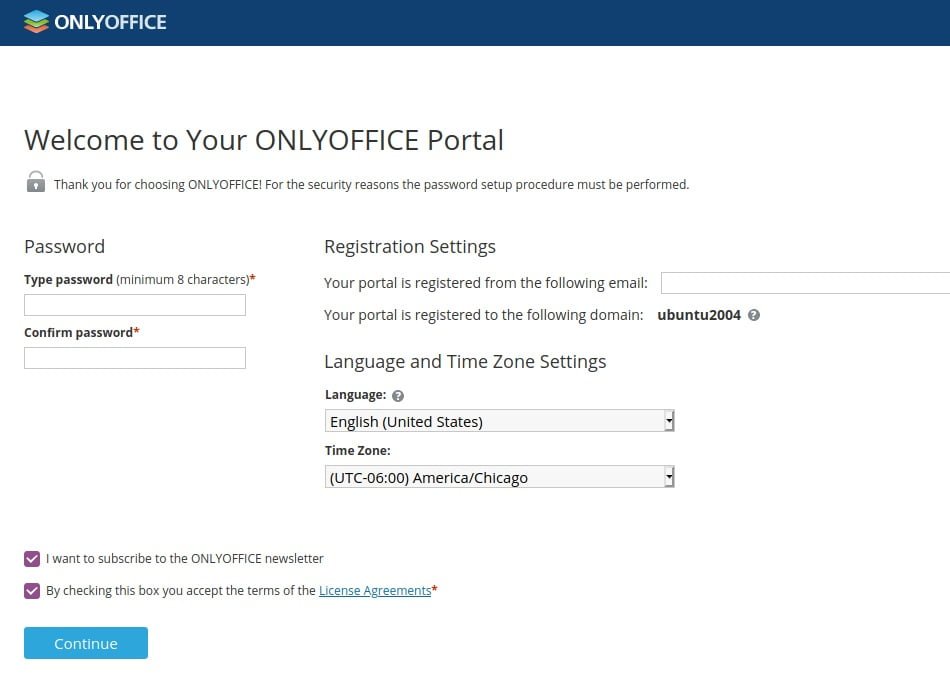Screen dimensions: 950x678
Task: Open the help tooltip next to ubuntu2004 domain
Action: [754, 315]
